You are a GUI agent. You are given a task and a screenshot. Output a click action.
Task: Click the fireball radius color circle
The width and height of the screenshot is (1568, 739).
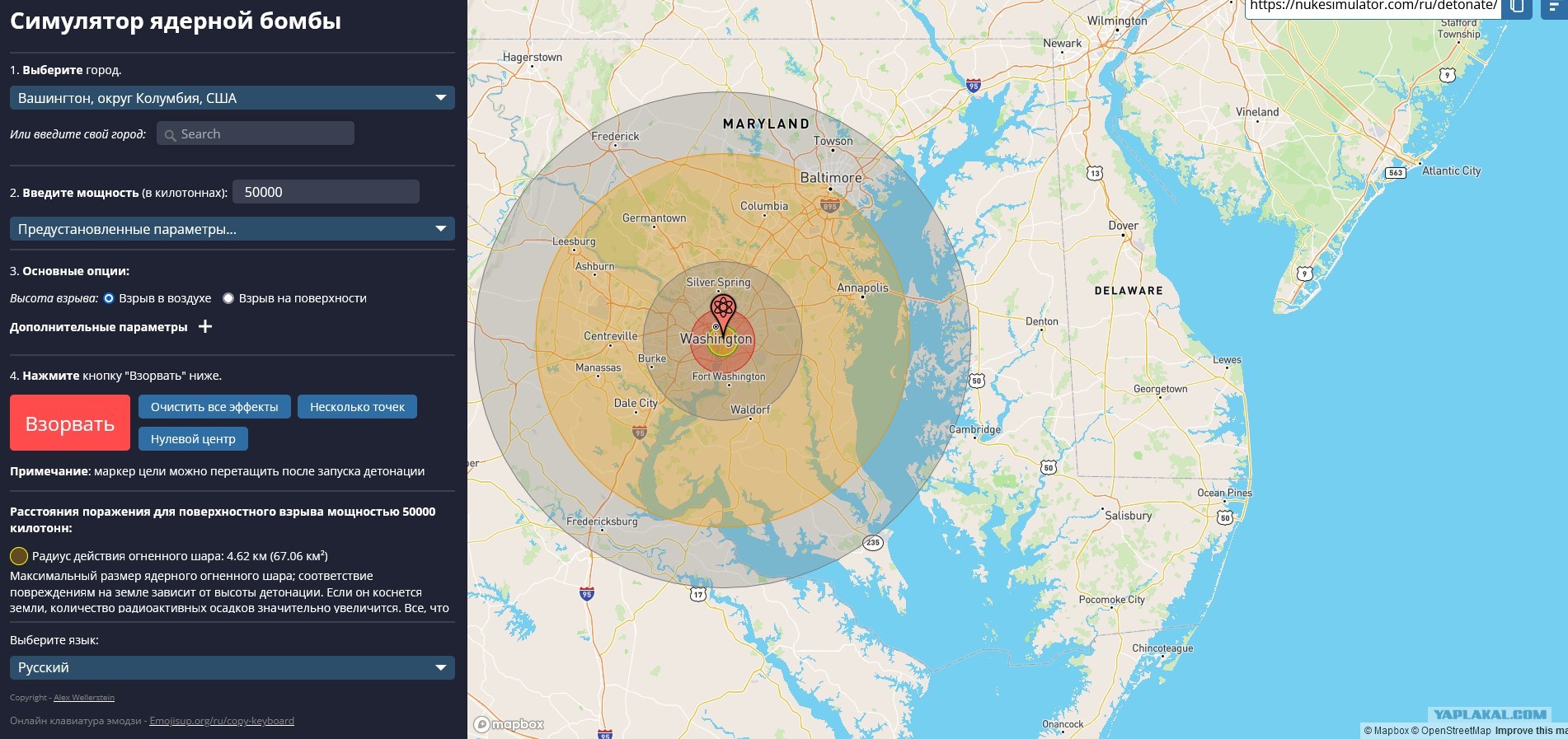19,556
